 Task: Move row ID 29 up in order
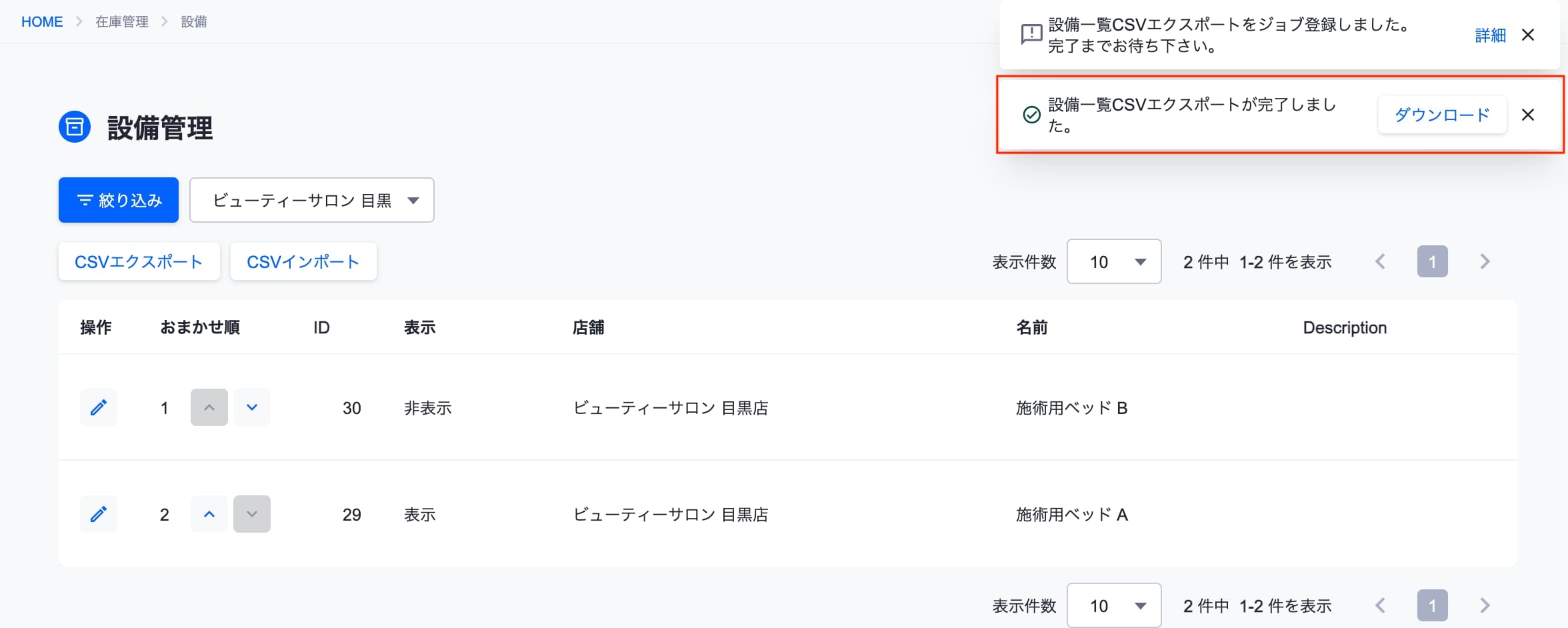[x=209, y=514]
